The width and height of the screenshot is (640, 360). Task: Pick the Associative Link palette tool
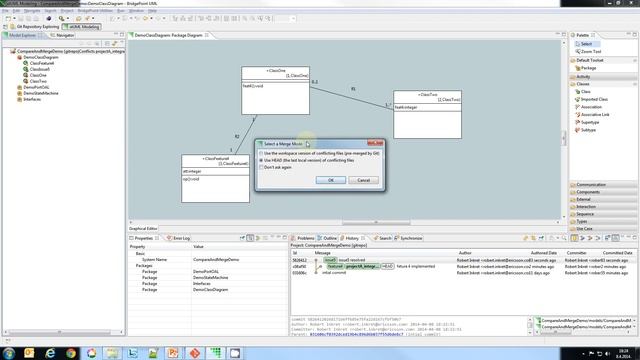[x=592, y=115]
